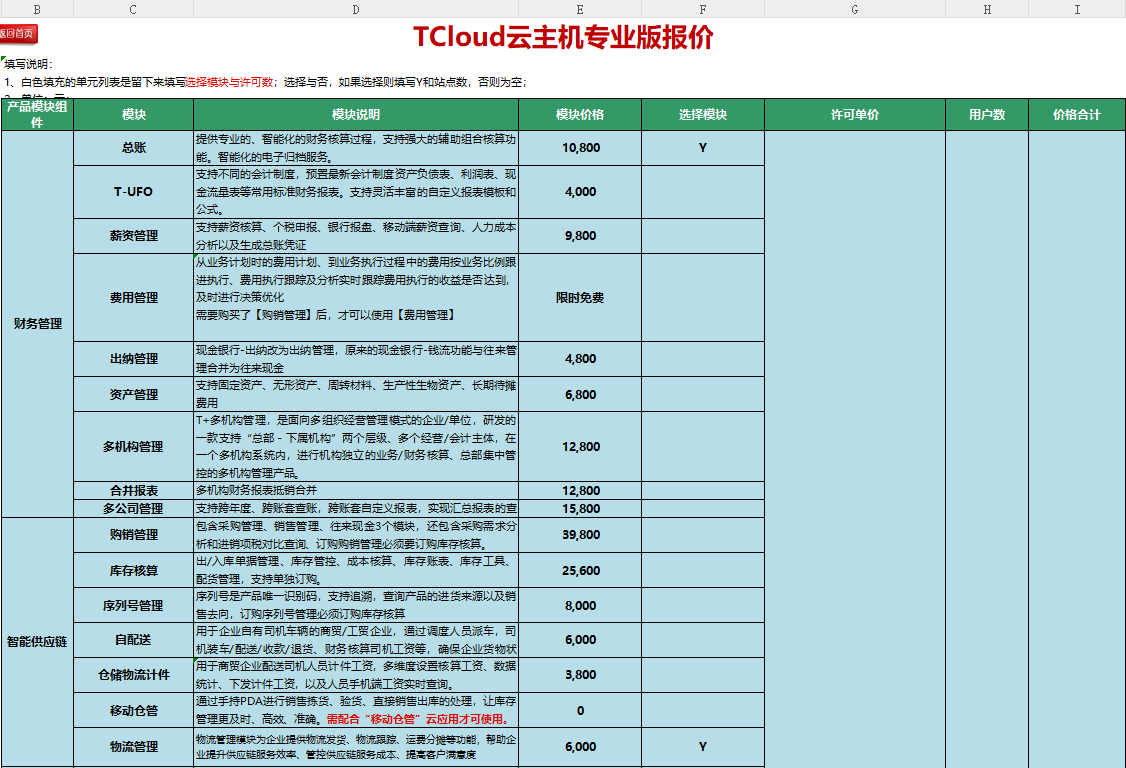
Task: Click the 模块价格 header cell
Action: [x=580, y=115]
